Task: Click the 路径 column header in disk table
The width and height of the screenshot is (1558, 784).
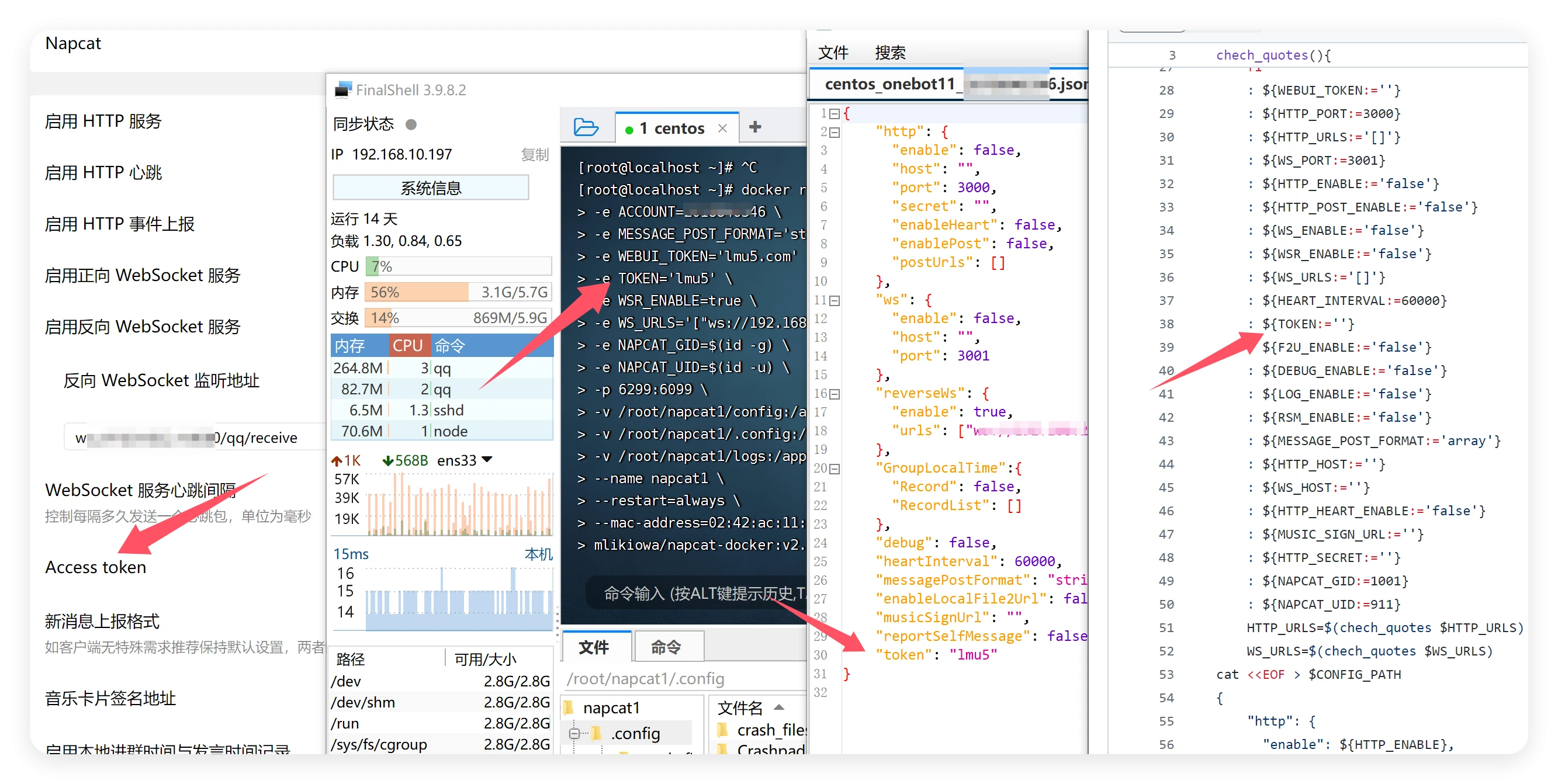Action: coord(350,659)
